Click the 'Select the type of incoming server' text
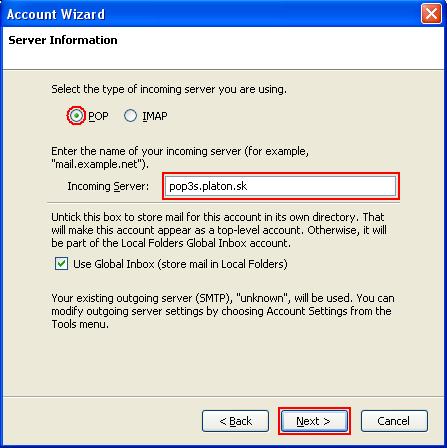 tap(169, 89)
